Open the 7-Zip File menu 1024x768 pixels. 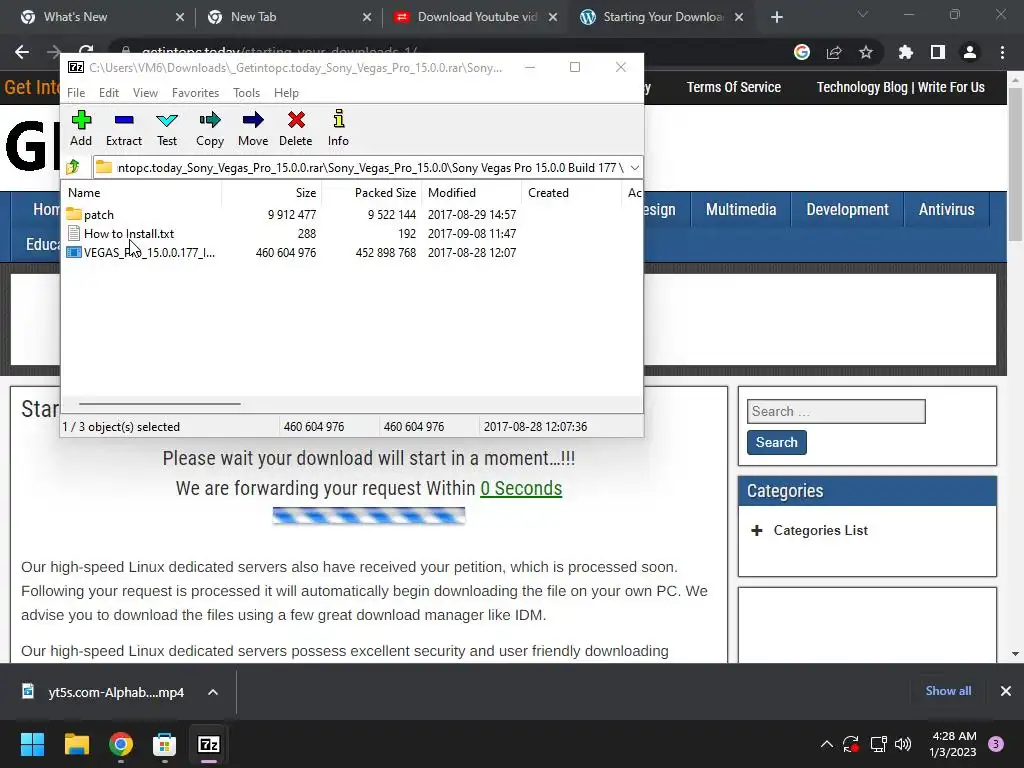click(76, 93)
